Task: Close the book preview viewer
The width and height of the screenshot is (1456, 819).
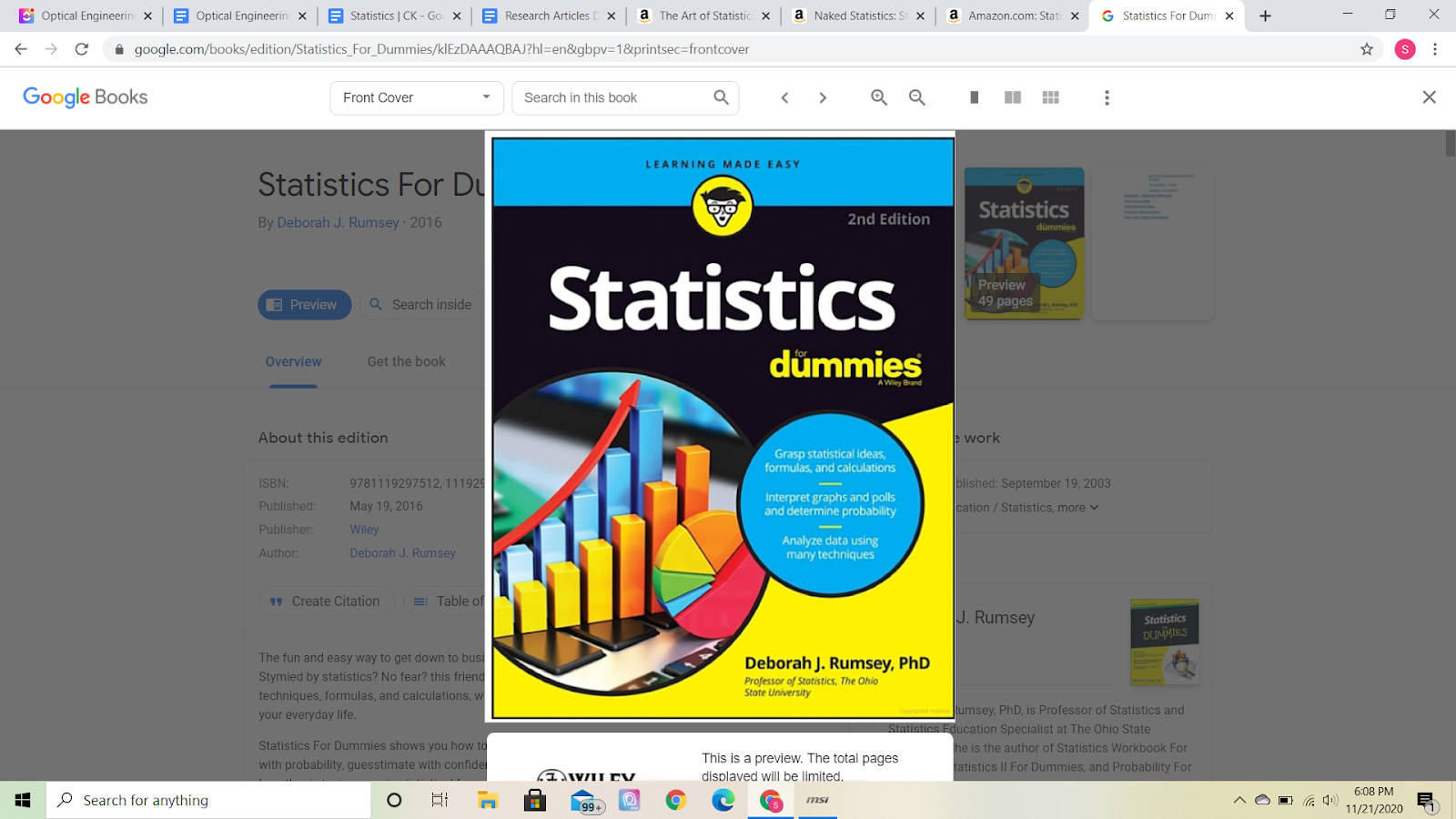Action: (x=1429, y=97)
